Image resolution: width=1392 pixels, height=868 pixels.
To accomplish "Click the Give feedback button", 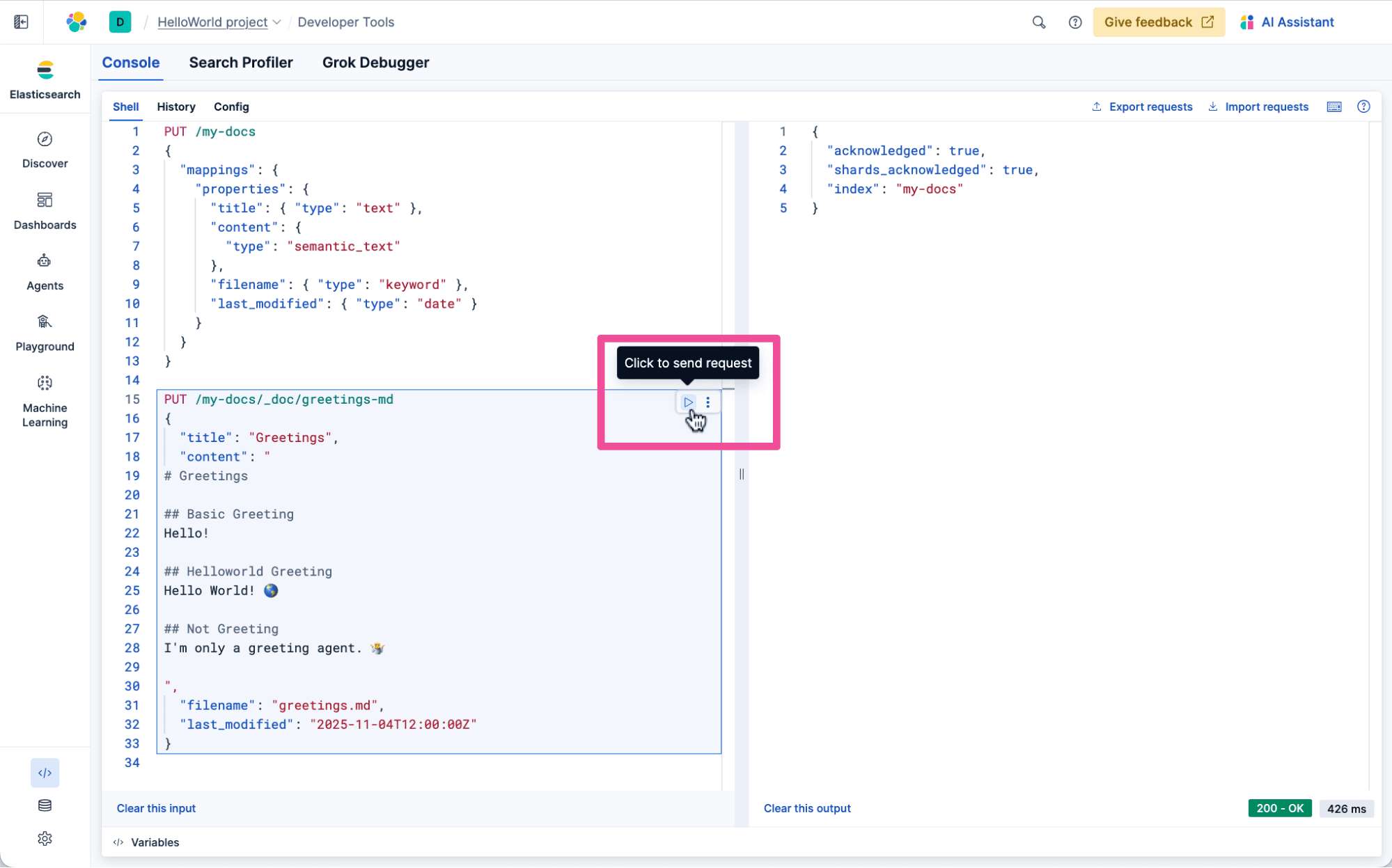I will pyautogui.click(x=1158, y=22).
